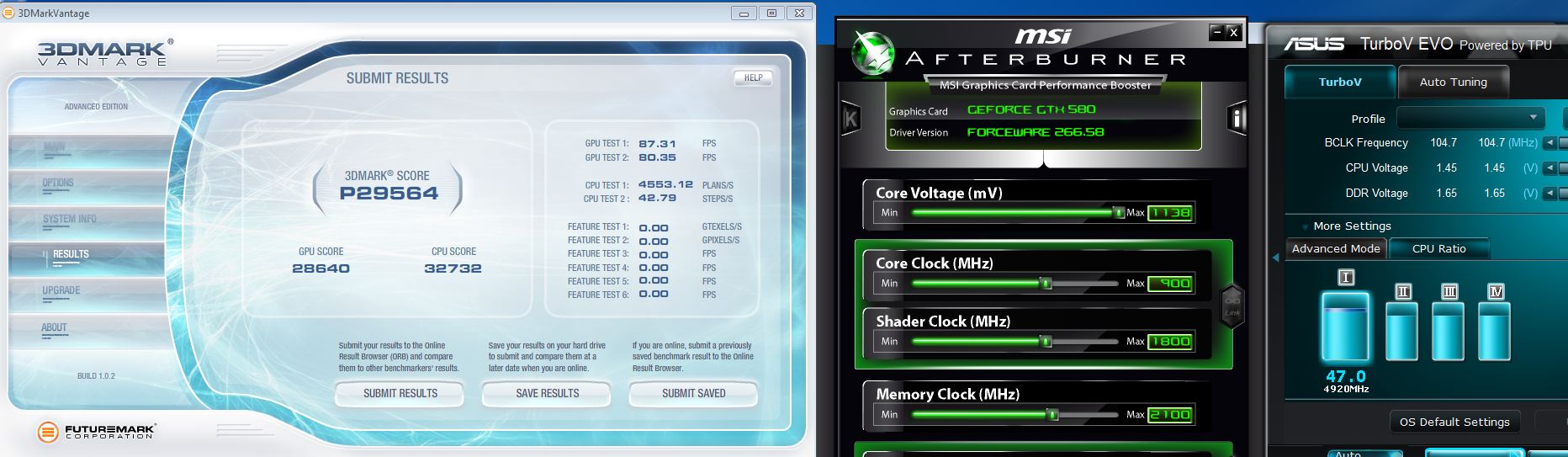The height and width of the screenshot is (457, 1568).
Task: Toggle core and shader clock Link icon
Action: (x=1232, y=306)
